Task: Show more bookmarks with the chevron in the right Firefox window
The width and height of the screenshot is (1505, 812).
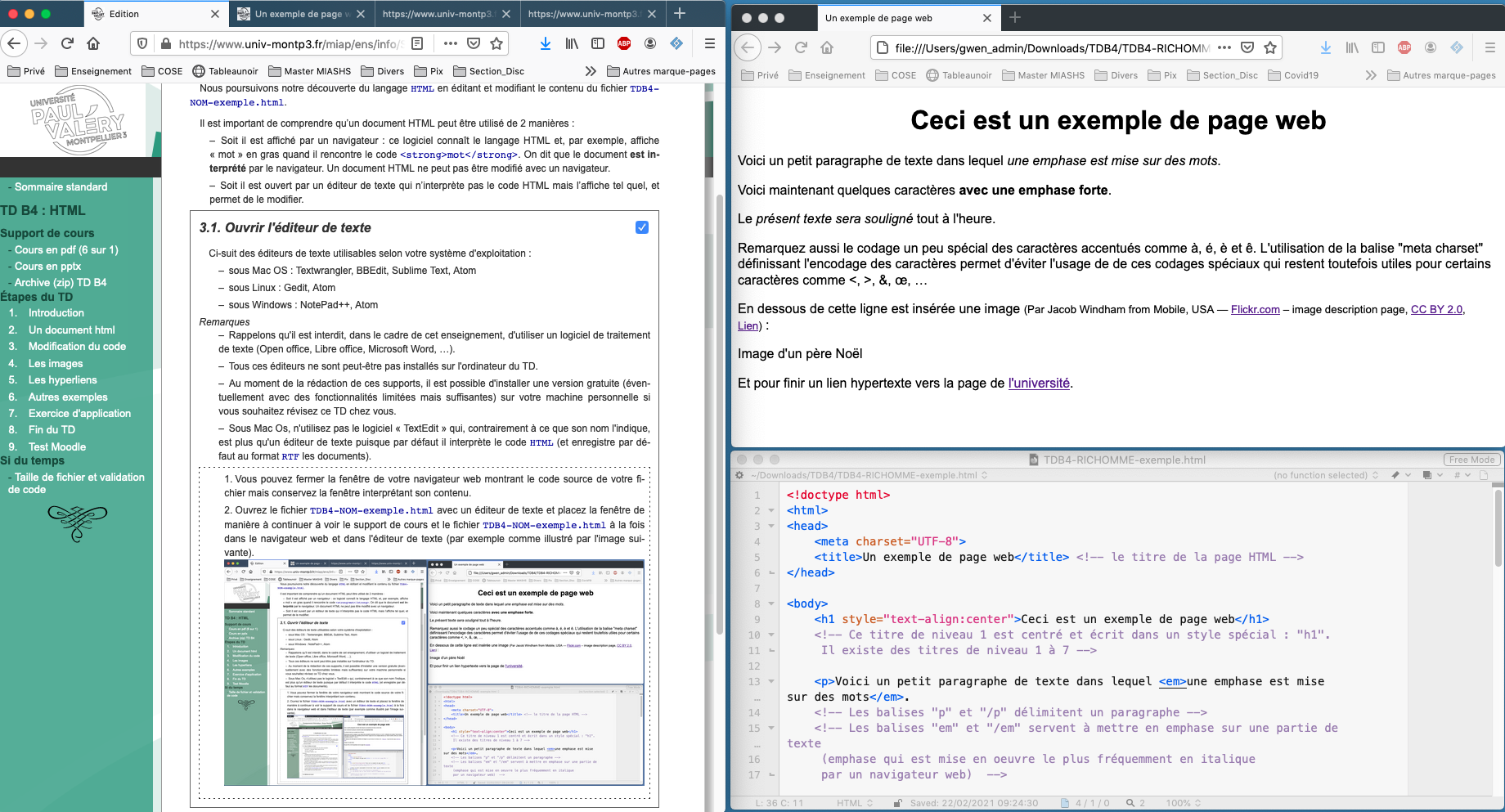Action: tap(1371, 75)
